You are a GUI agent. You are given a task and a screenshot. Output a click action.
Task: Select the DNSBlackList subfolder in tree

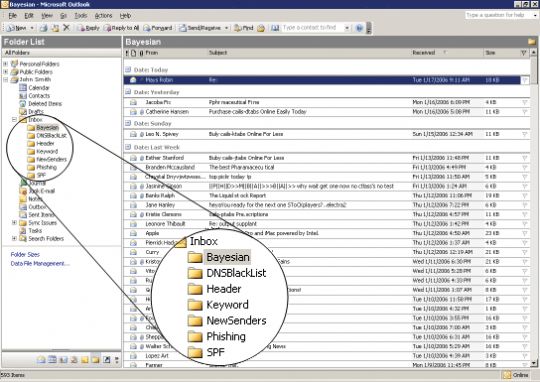tap(47, 135)
